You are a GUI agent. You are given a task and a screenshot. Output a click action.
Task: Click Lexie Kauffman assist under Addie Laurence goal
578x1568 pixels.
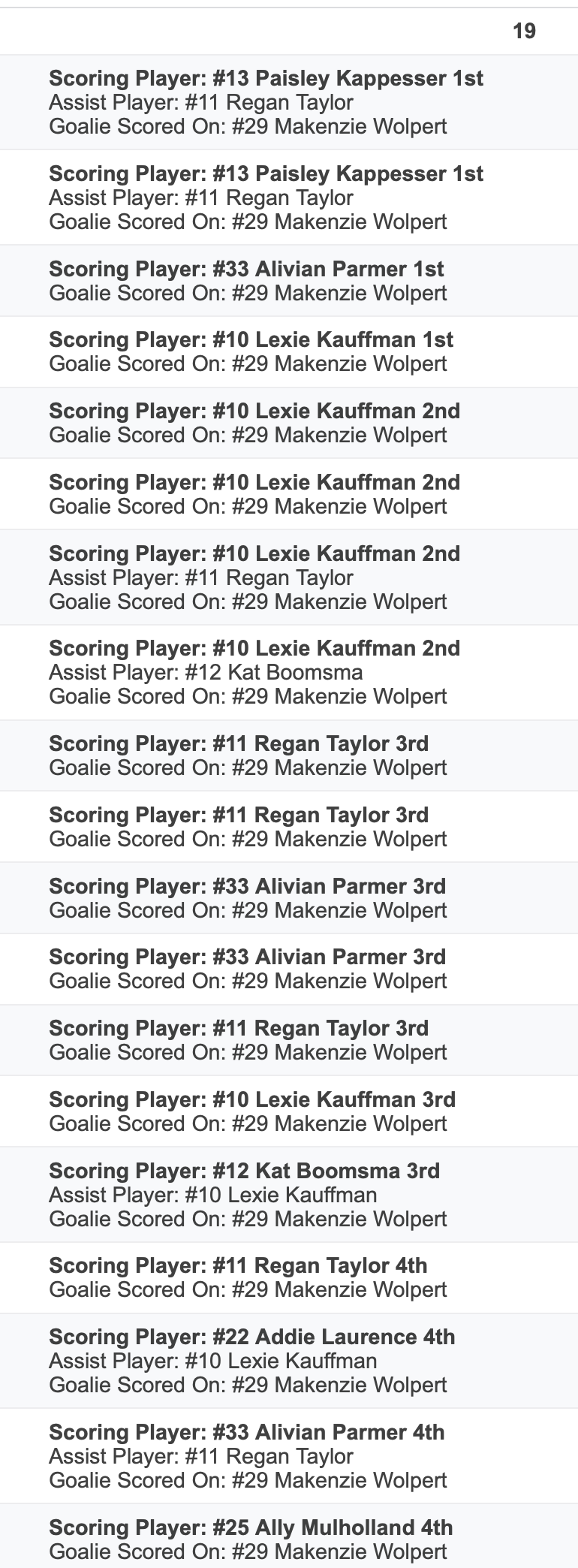coord(212,1361)
